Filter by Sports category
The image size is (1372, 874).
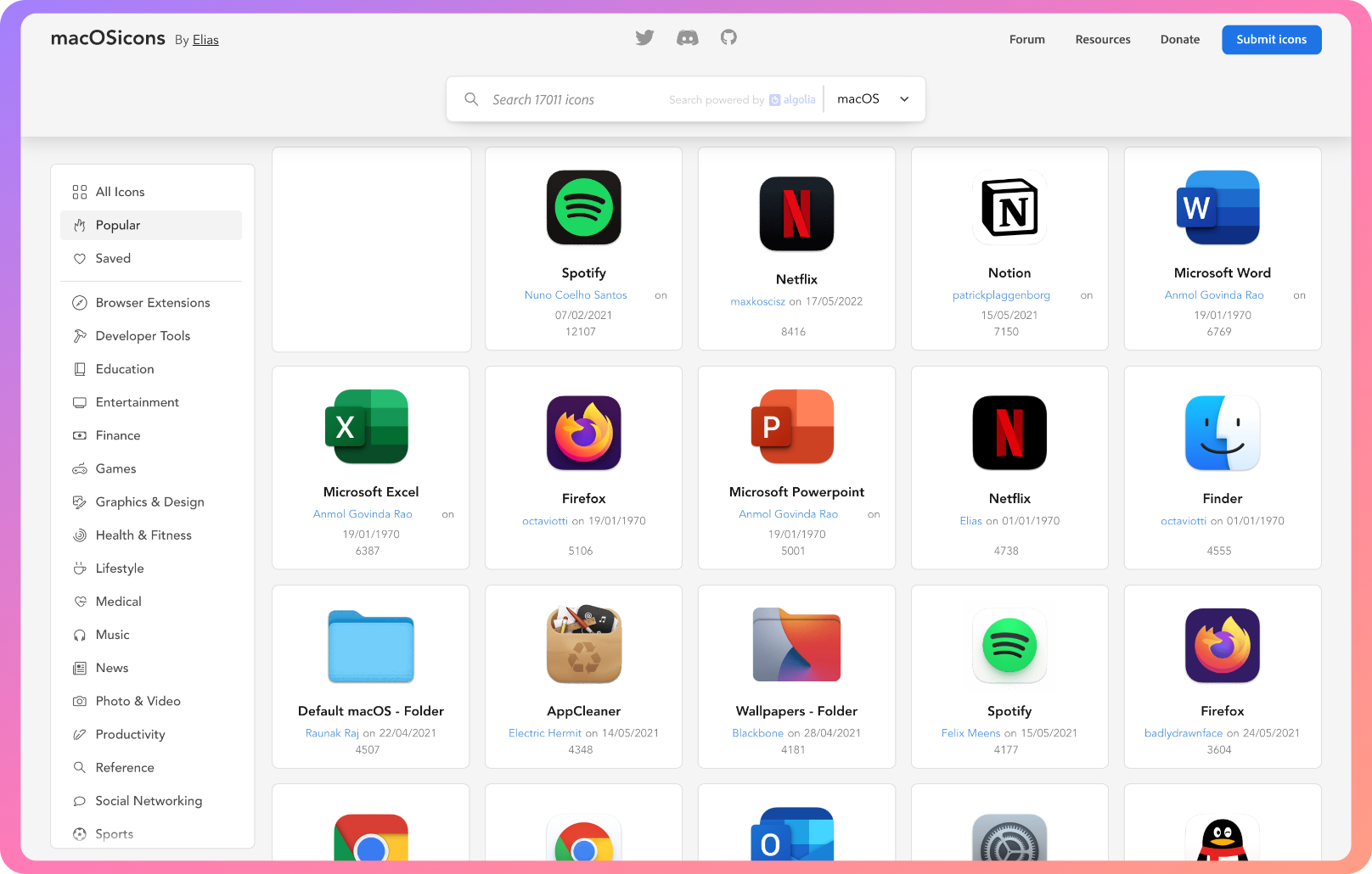150,833
